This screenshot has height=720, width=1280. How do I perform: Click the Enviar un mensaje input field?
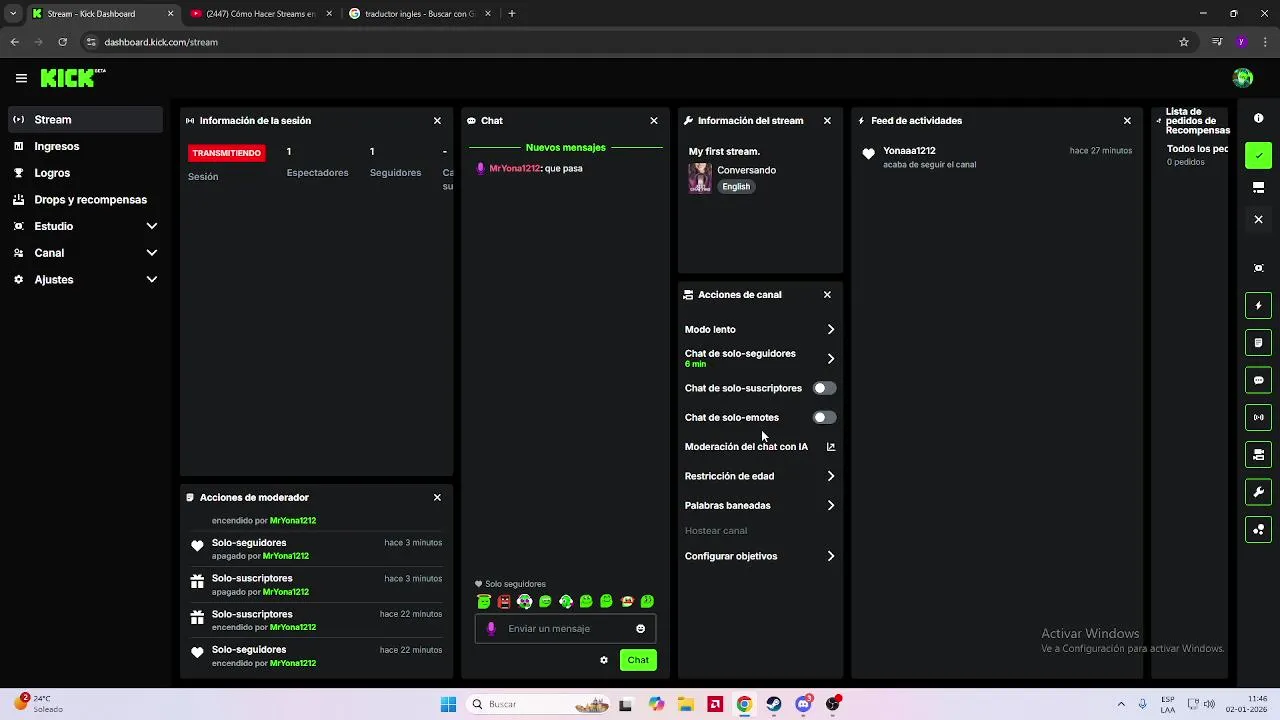click(566, 629)
